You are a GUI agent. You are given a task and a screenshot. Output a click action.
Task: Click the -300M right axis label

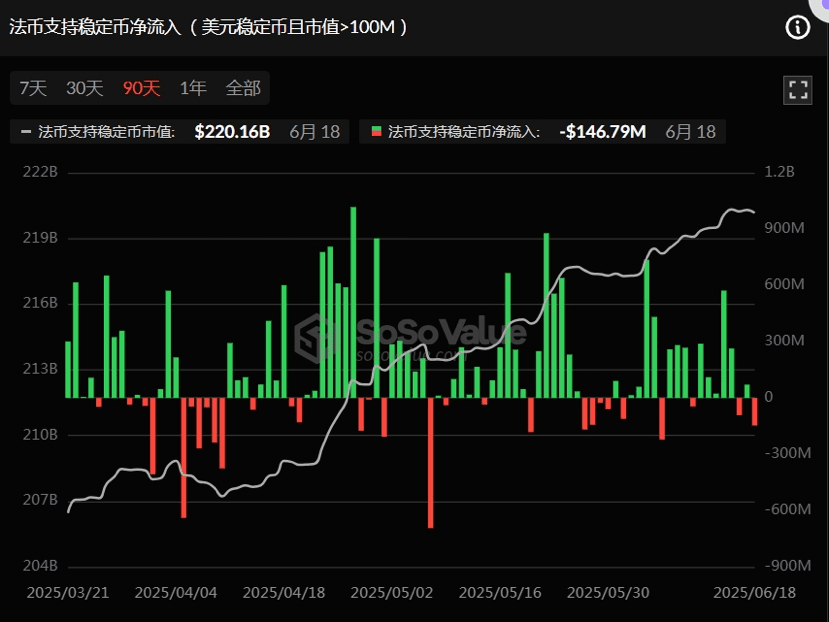point(788,453)
